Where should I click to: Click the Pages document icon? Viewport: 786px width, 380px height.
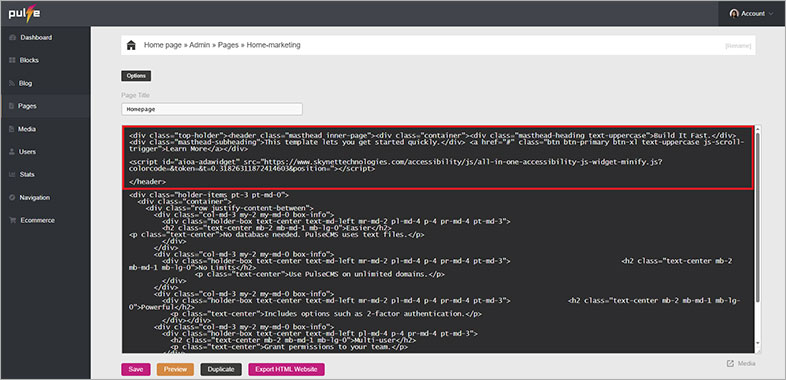coord(12,106)
